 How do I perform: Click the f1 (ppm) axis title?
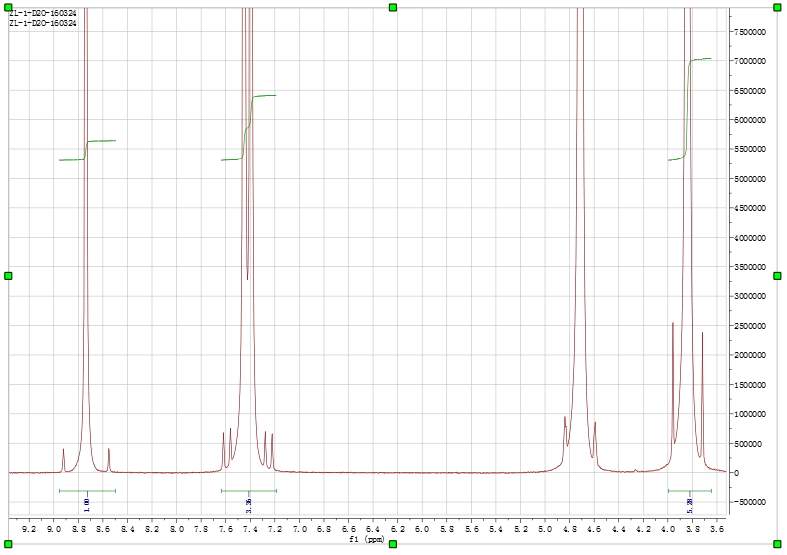(366, 539)
